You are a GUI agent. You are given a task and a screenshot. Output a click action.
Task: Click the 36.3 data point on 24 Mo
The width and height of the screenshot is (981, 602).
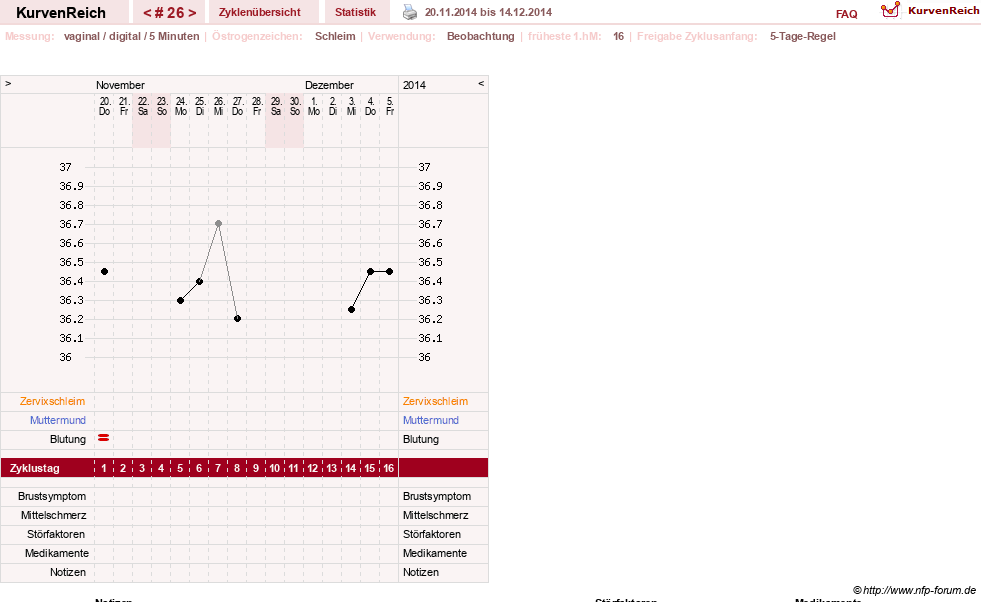coord(181,300)
